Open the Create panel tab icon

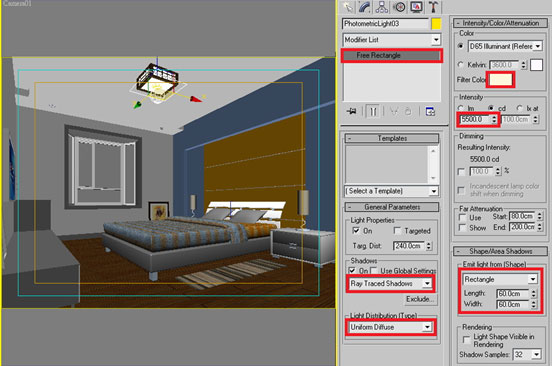[x=348, y=7]
